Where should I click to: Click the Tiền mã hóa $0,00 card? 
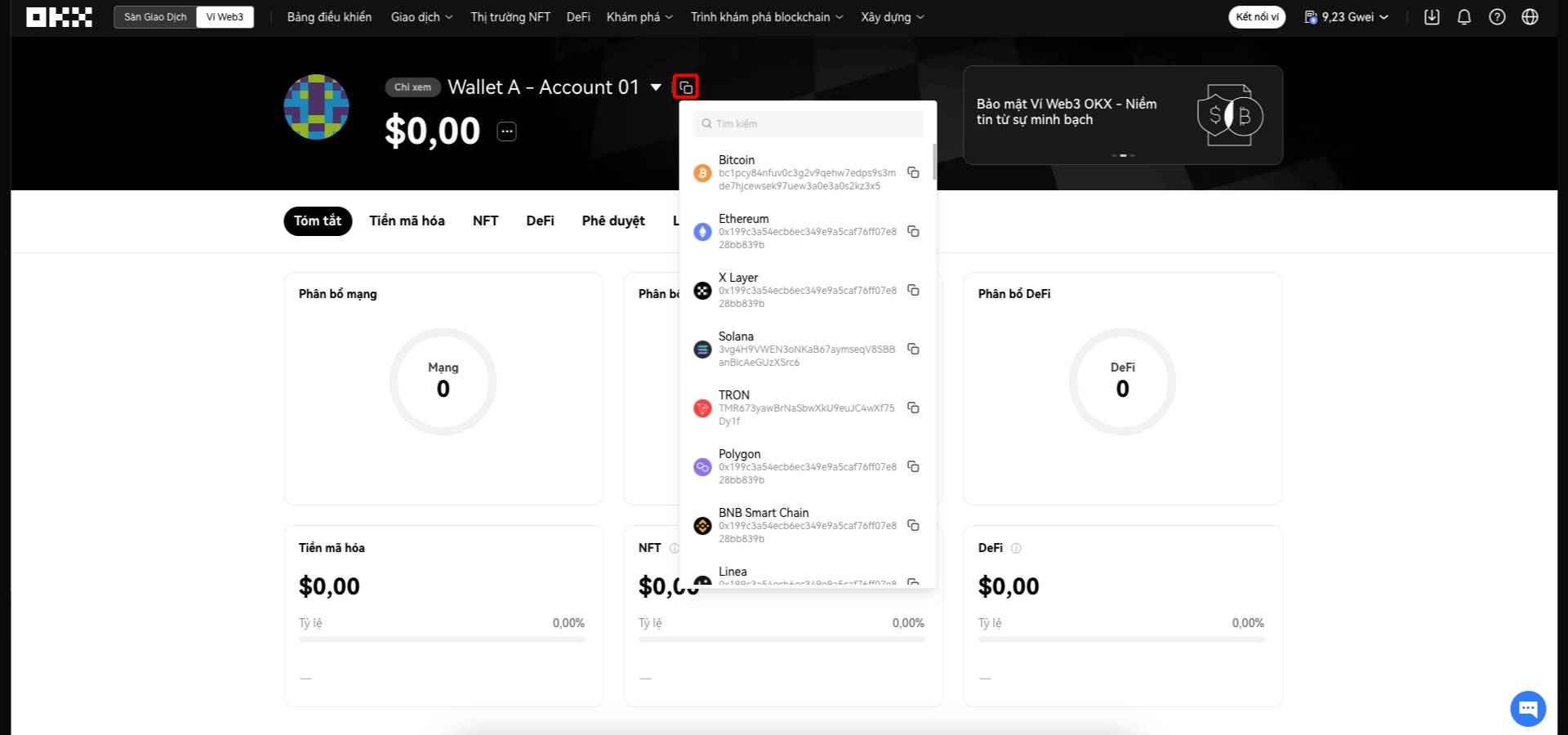click(443, 616)
